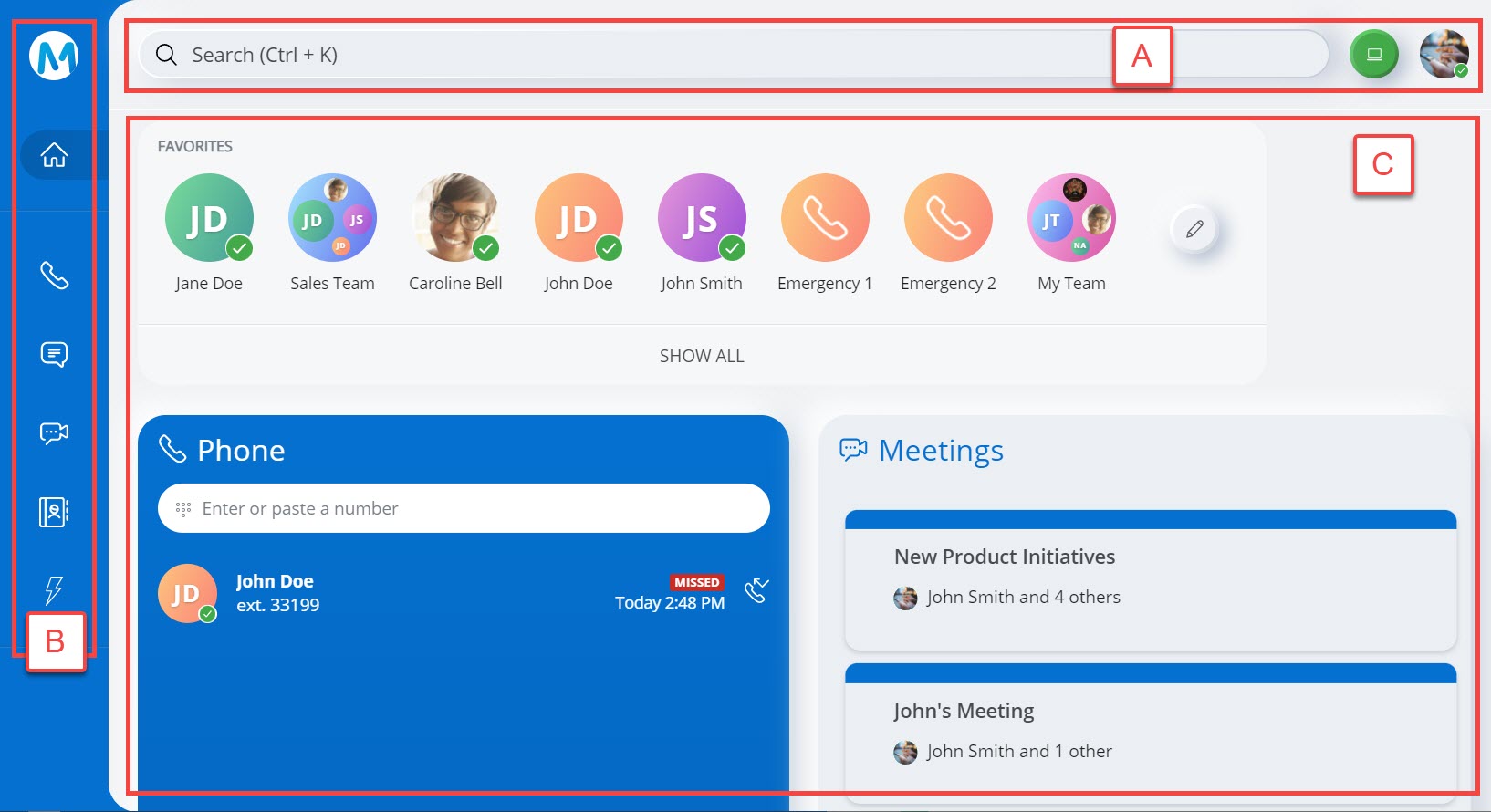
Task: Select Caroline Bell favorite contact
Action: [455, 219]
